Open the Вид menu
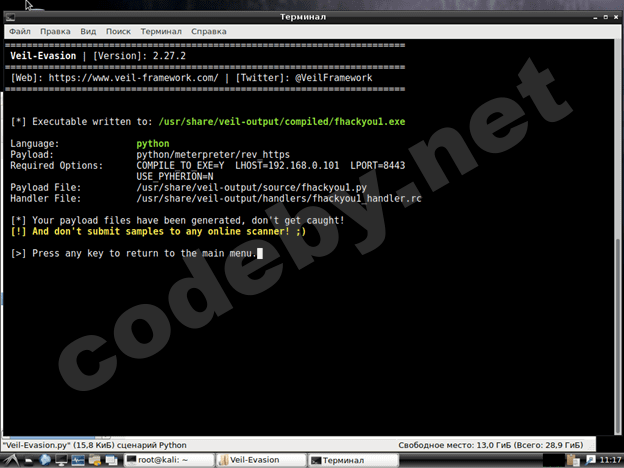This screenshot has height=468, width=624. tap(88, 31)
